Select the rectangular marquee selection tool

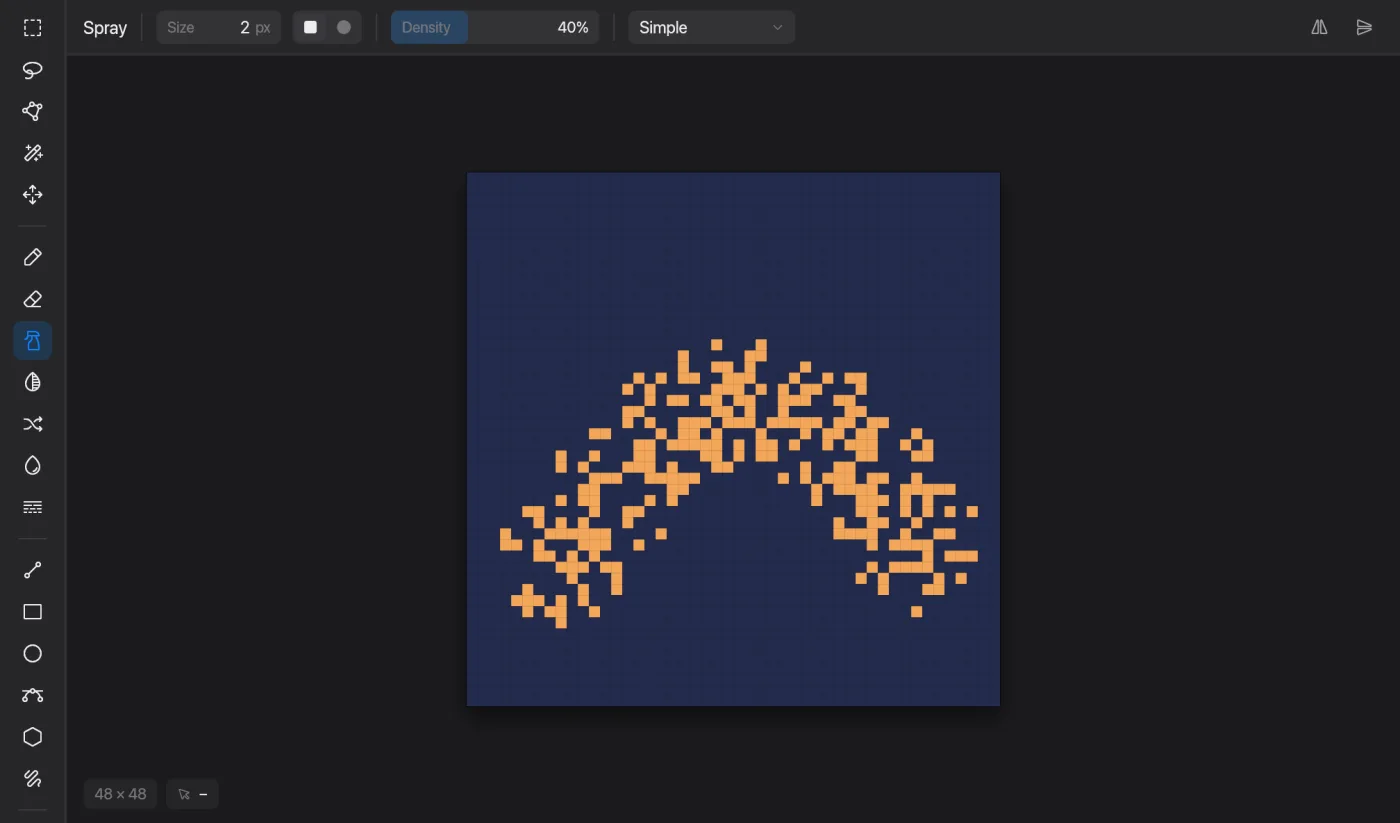point(33,28)
